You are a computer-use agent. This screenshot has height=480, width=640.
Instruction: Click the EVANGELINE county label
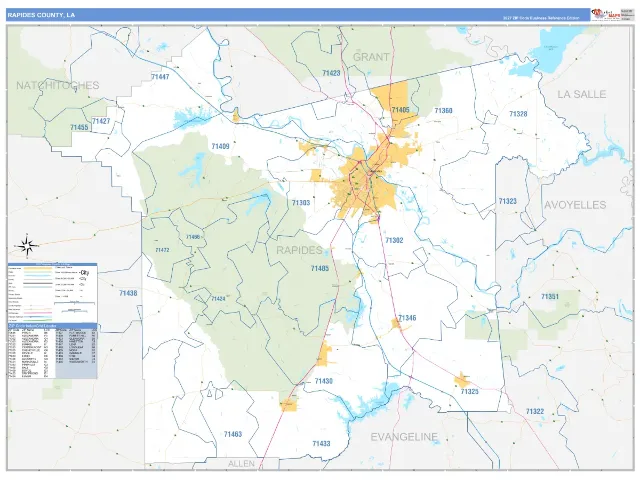point(404,437)
